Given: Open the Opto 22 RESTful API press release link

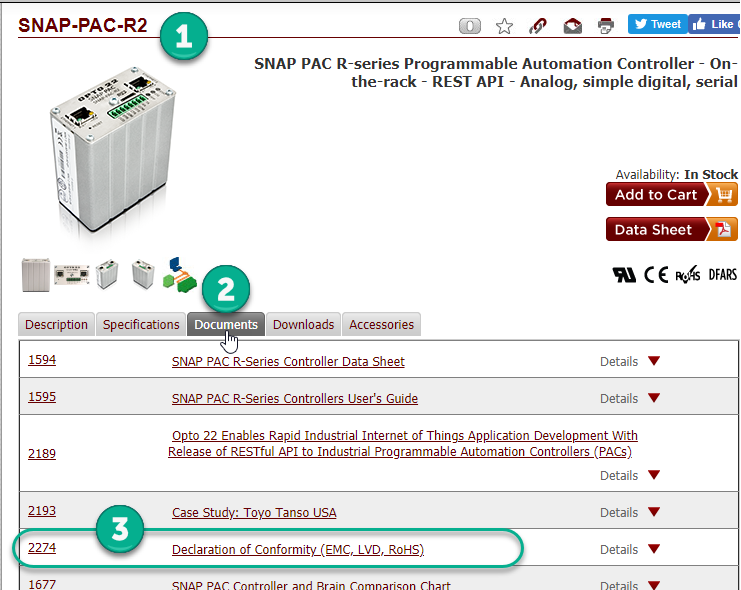Looking at the screenshot, I should click(403, 443).
